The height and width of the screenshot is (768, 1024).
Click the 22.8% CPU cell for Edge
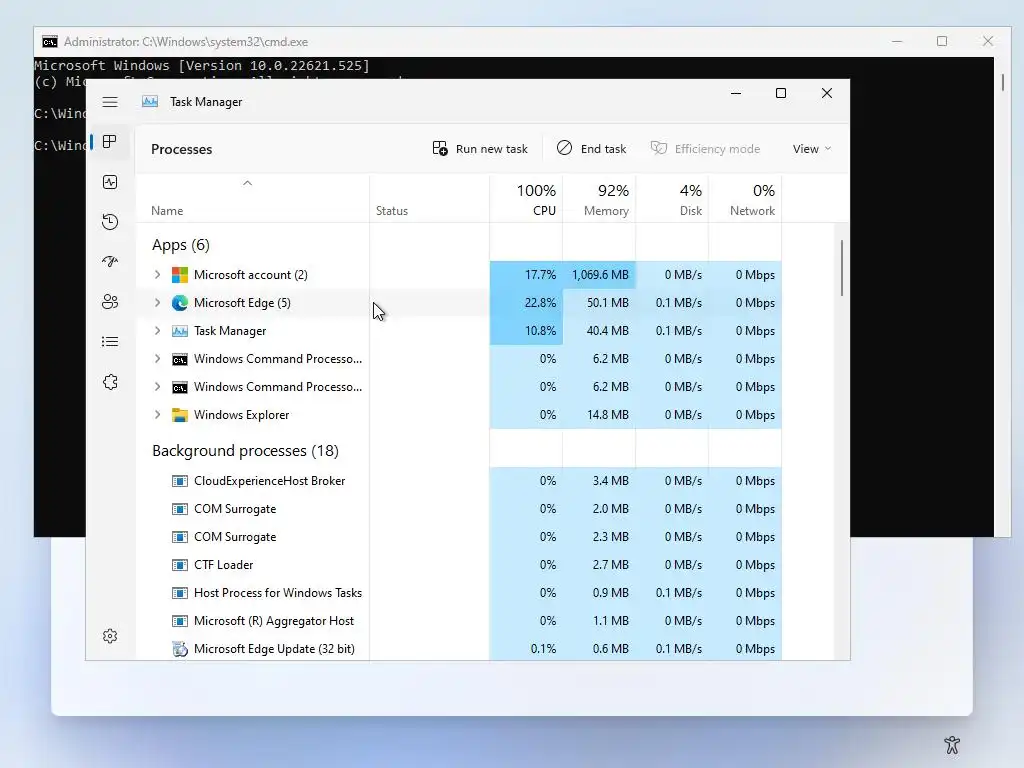[526, 303]
